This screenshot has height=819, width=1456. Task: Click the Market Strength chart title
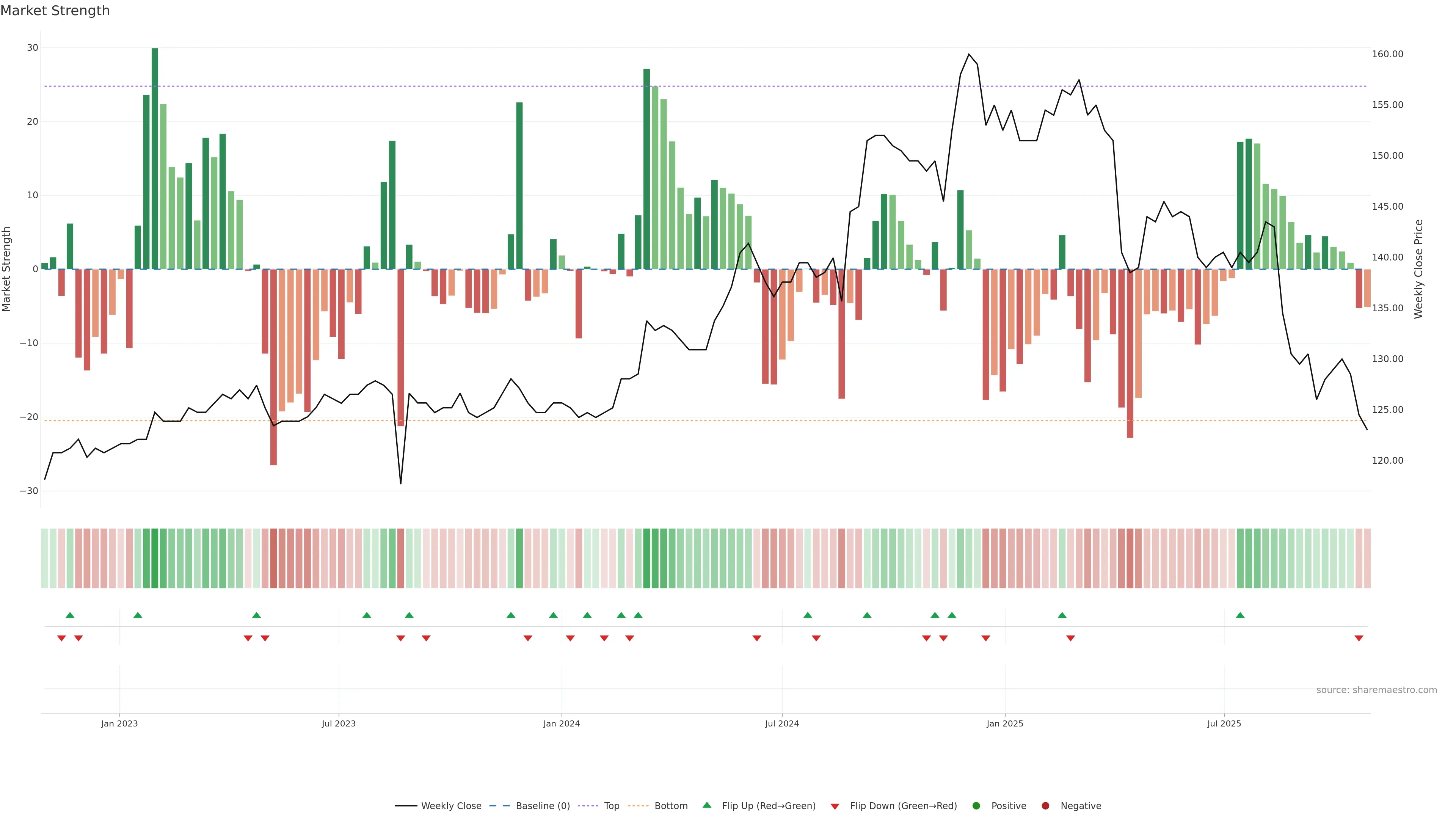point(55,11)
